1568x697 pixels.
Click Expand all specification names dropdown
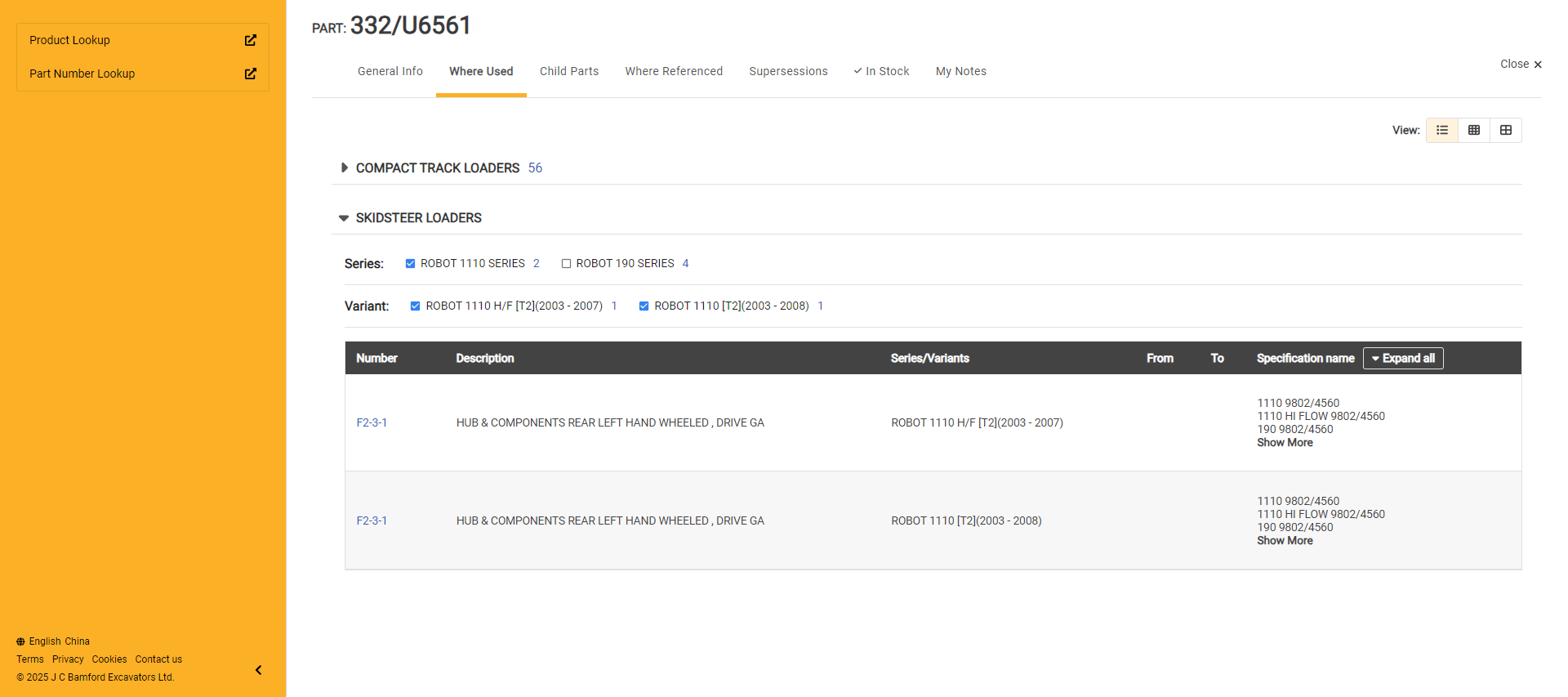(1402, 358)
